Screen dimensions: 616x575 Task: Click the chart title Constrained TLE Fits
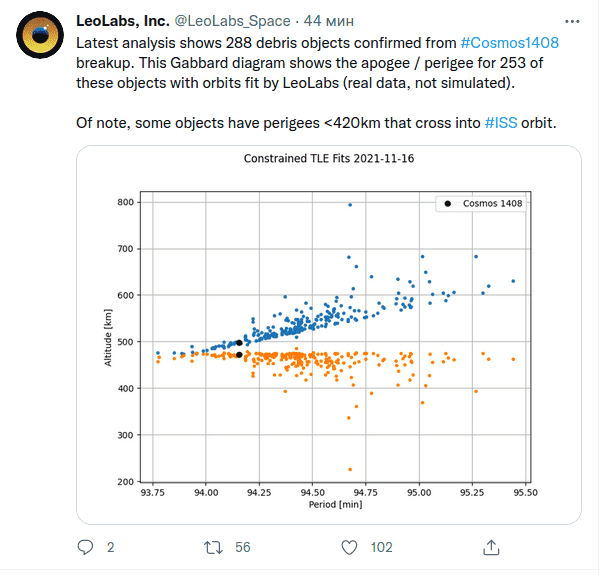pos(329,158)
